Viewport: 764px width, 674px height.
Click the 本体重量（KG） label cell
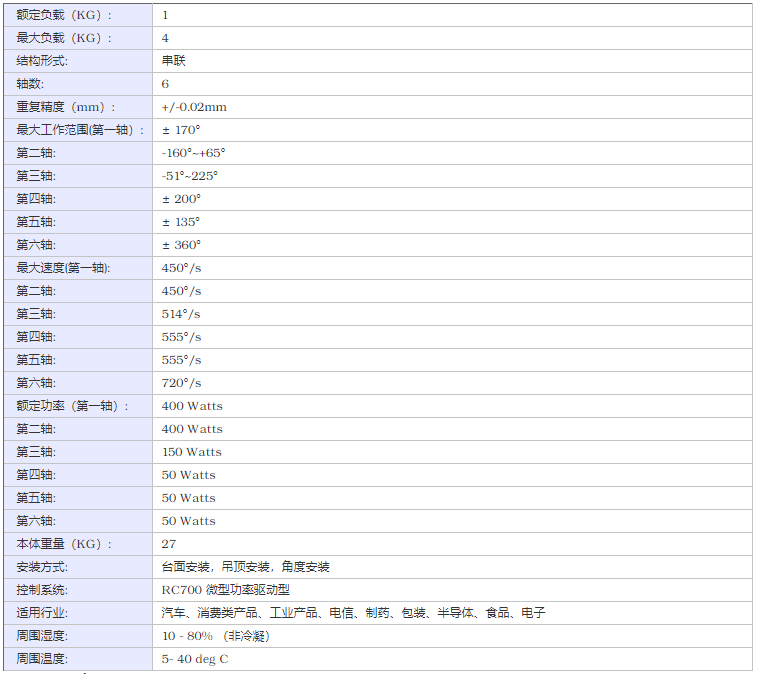[x=65, y=544]
